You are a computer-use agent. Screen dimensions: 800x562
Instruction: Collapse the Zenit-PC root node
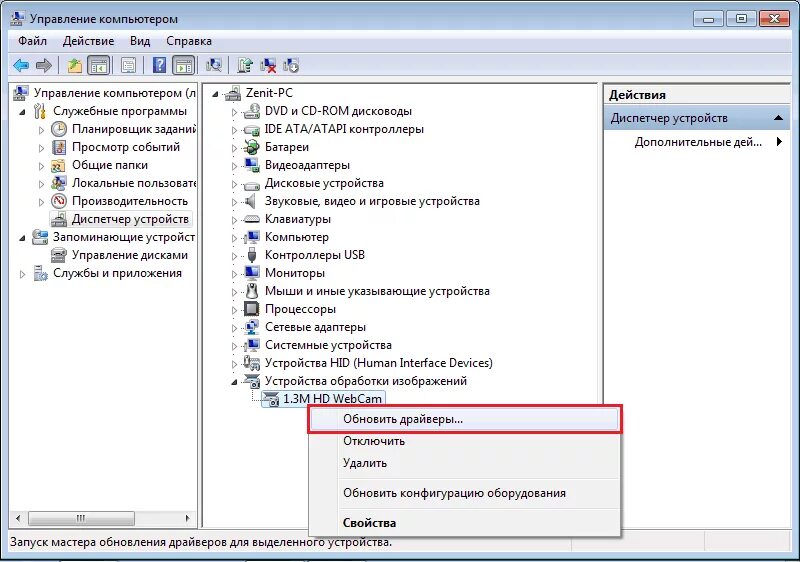tap(215, 94)
